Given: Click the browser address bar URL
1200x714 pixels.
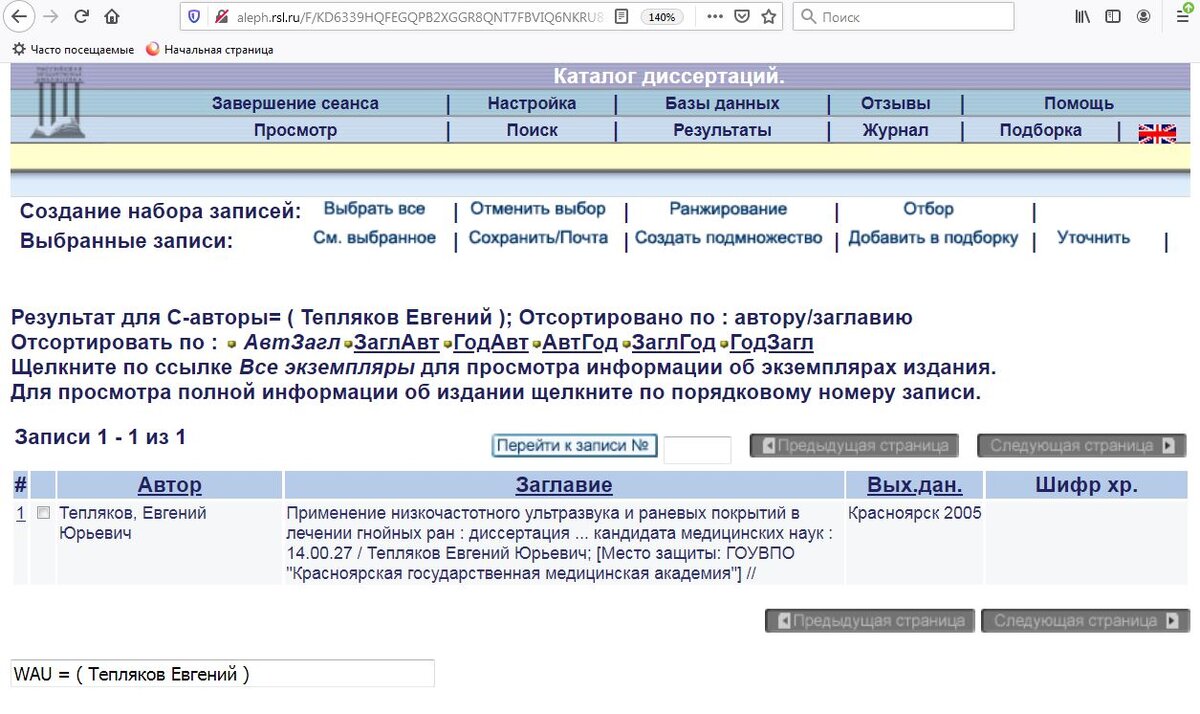Looking at the screenshot, I should (x=418, y=17).
